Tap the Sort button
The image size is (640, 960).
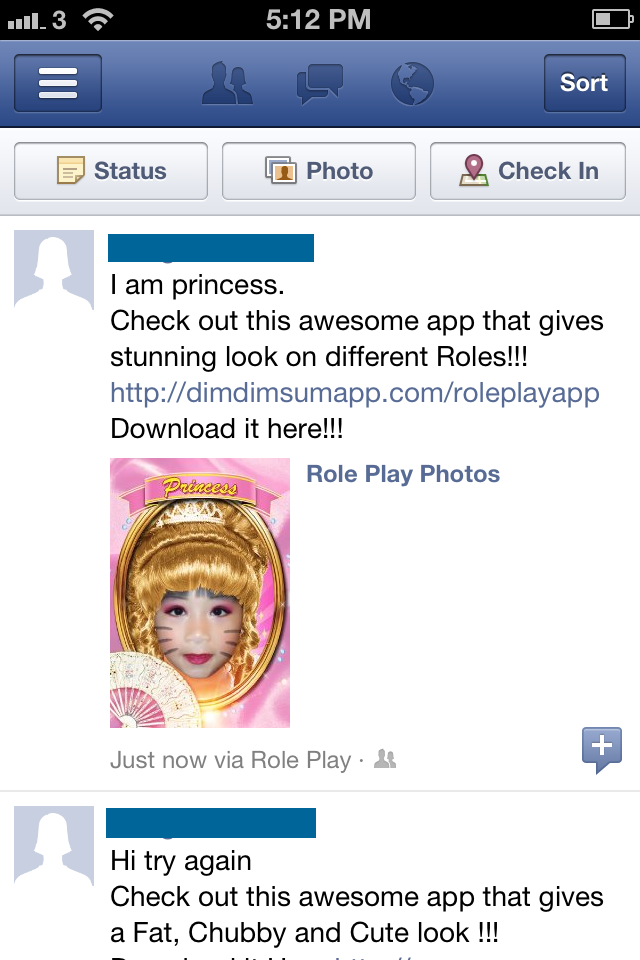tap(584, 83)
